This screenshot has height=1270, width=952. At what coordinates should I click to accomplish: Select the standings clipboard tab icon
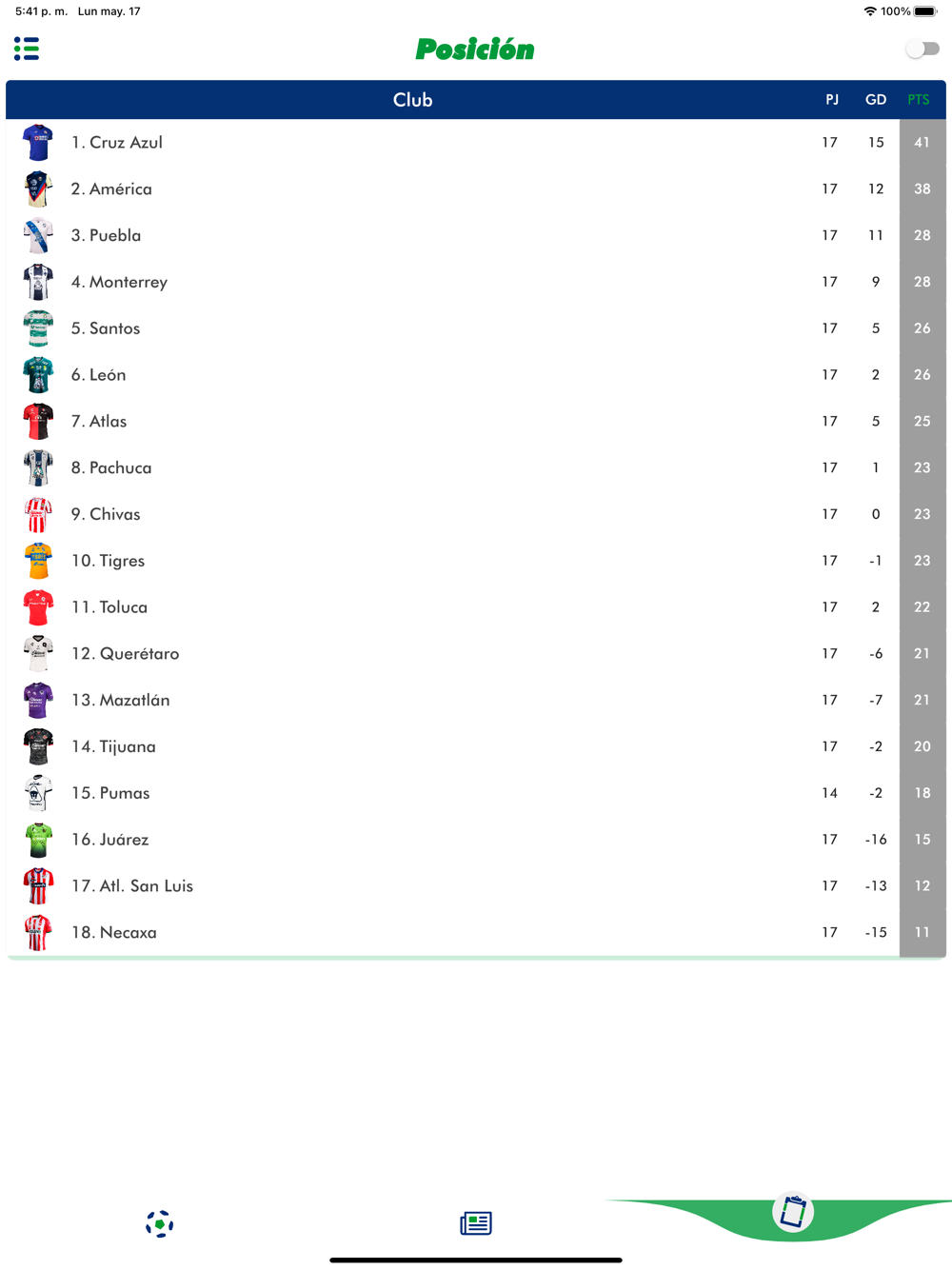click(x=793, y=1212)
